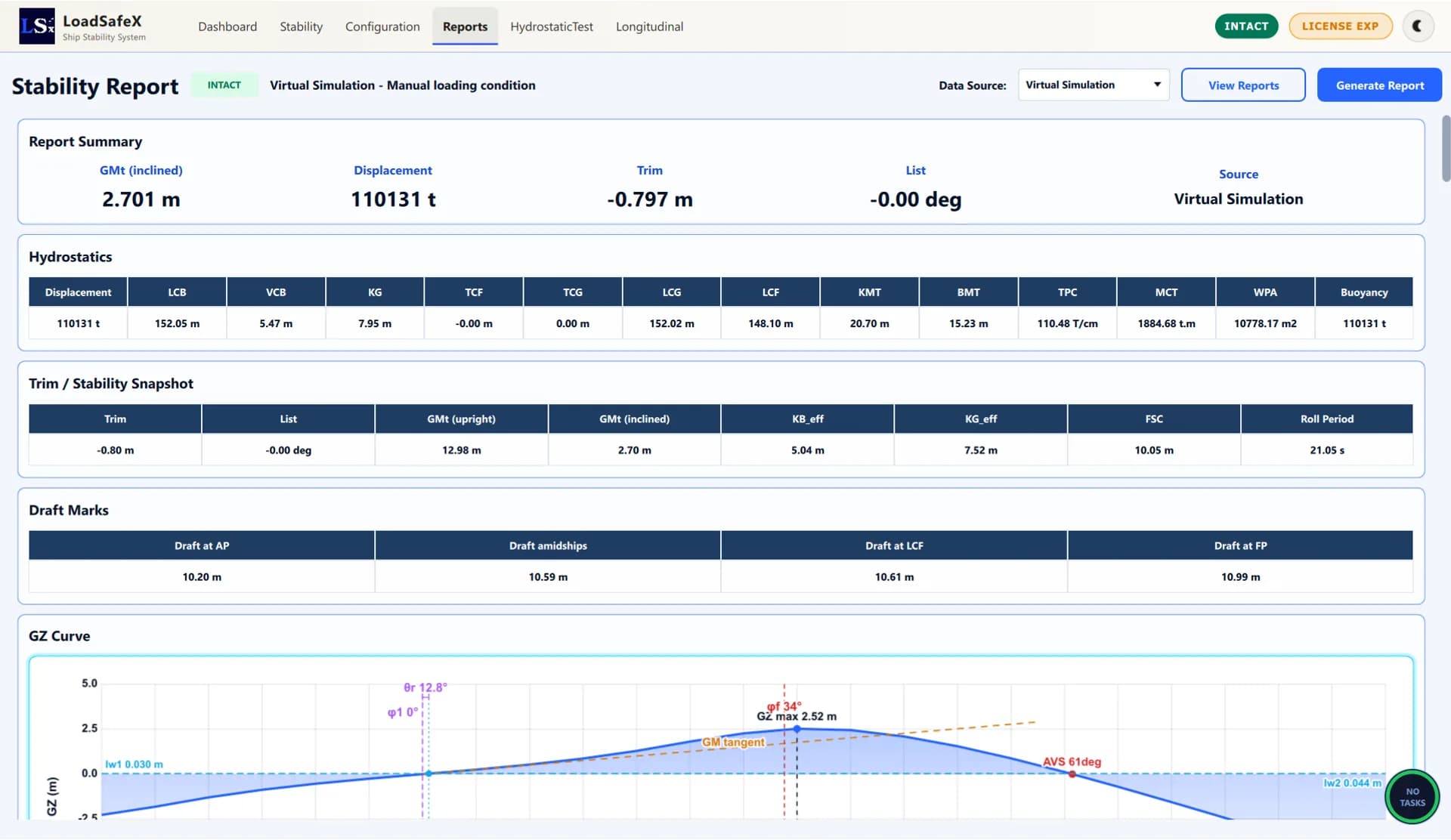Click the Draft at LCF value 10.61 m

tap(894, 577)
